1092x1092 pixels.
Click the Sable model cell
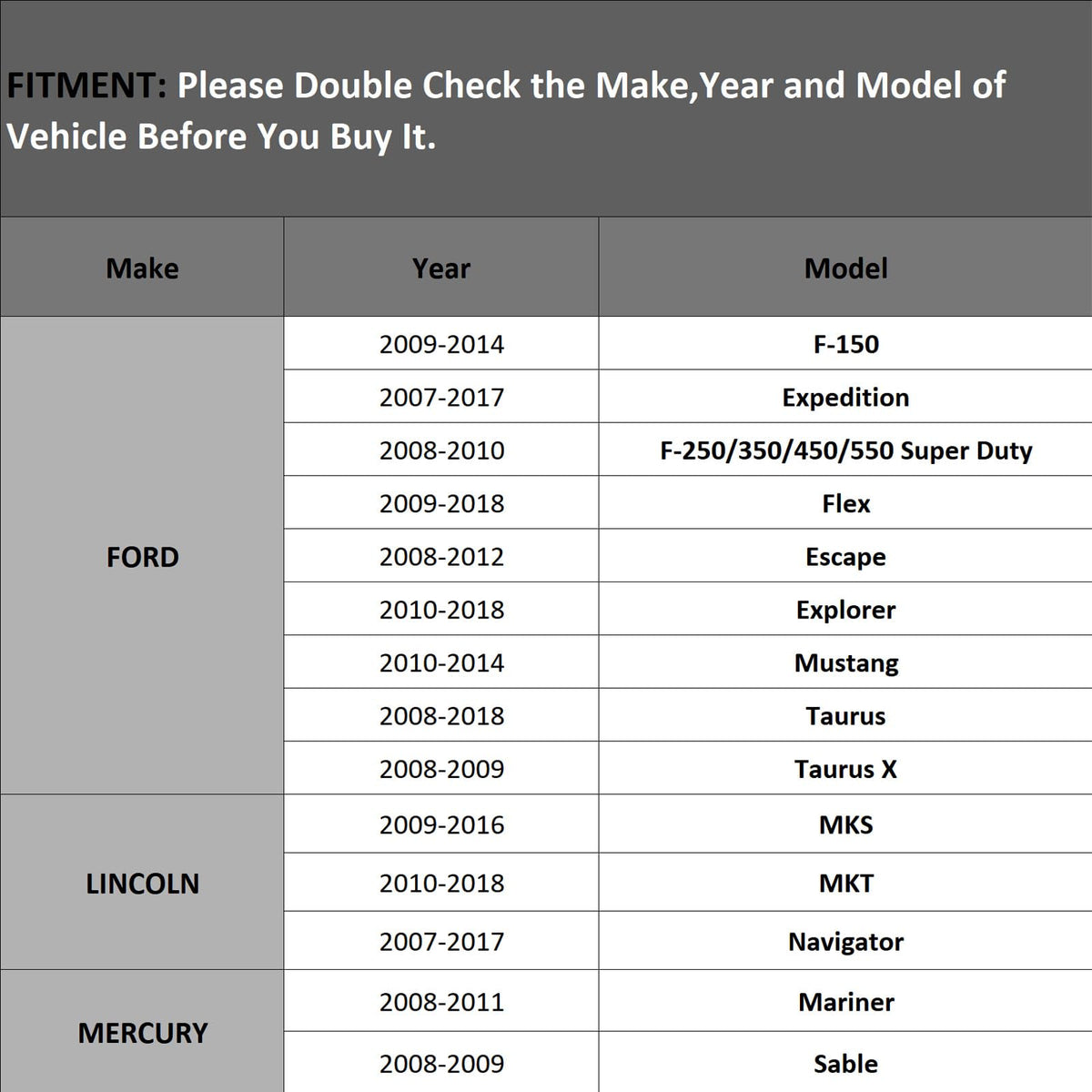pyautogui.click(x=845, y=1063)
